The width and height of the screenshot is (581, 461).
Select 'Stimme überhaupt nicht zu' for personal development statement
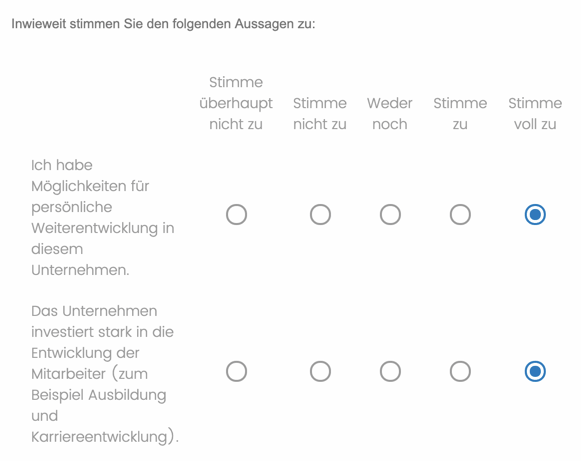click(x=236, y=215)
